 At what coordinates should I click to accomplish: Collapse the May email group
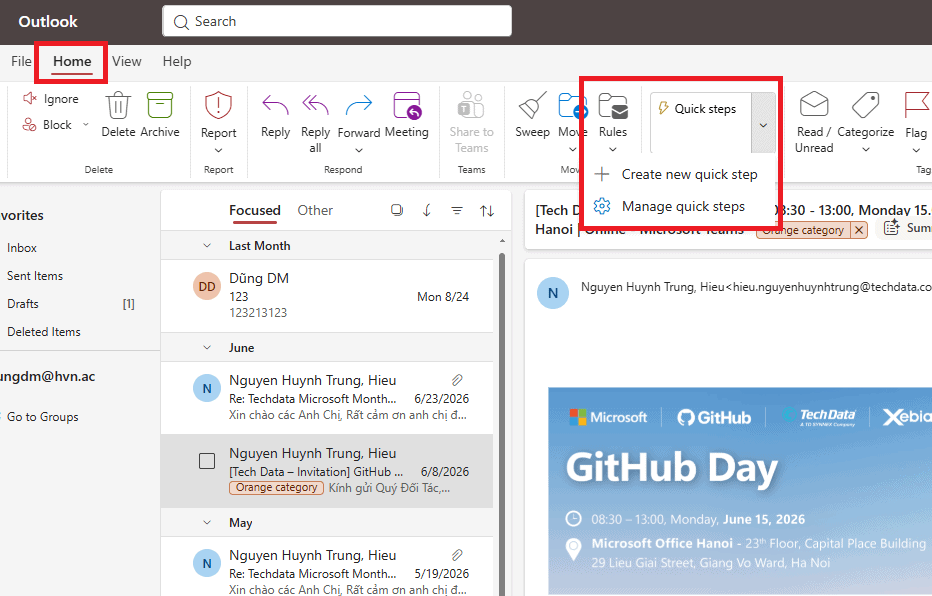pos(207,522)
